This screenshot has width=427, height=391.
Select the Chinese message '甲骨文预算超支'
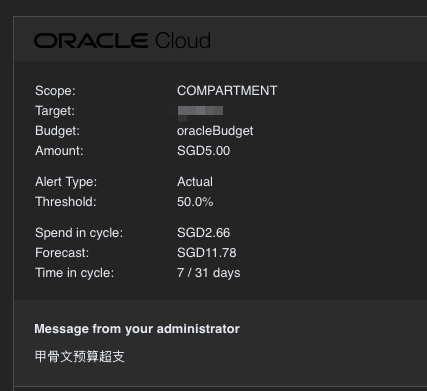[x=80, y=356]
